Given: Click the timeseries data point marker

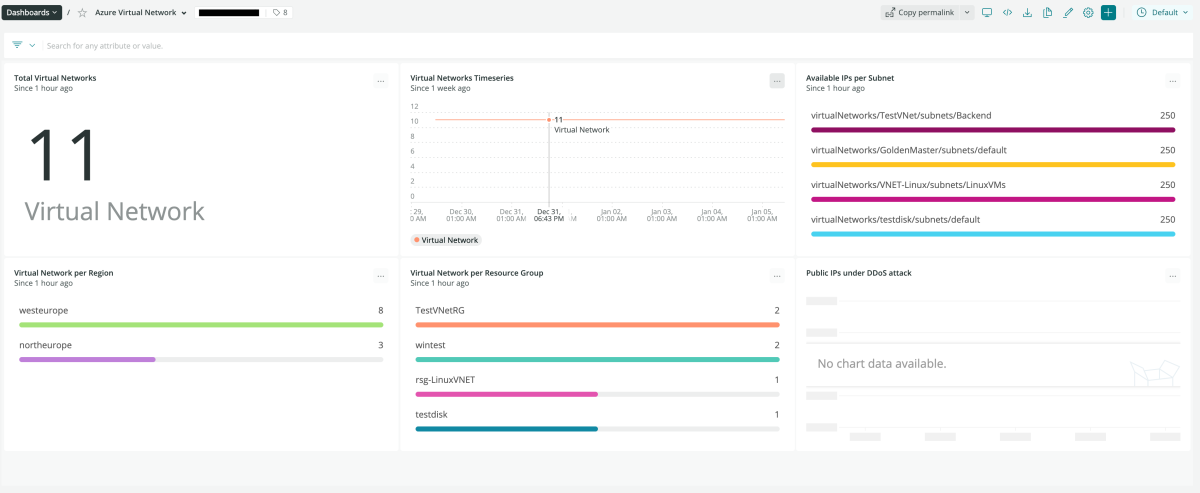Looking at the screenshot, I should 549,120.
